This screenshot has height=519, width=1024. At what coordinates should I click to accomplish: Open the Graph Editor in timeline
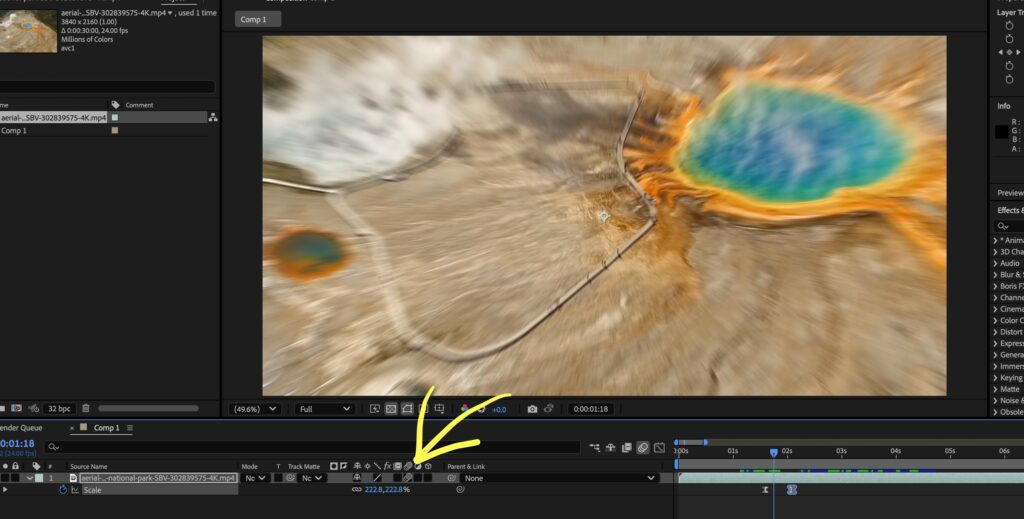[x=661, y=447]
